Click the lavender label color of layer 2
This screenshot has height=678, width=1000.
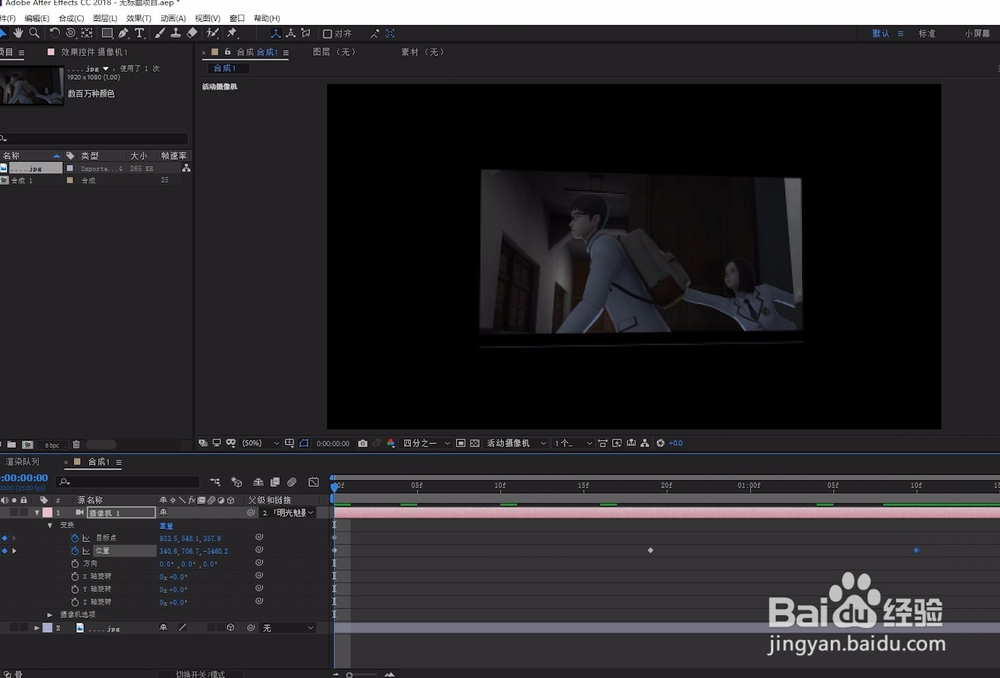[x=47, y=628]
